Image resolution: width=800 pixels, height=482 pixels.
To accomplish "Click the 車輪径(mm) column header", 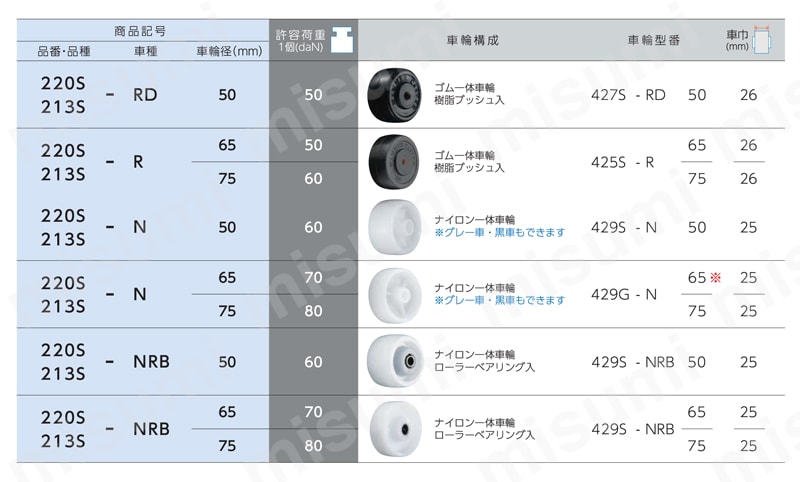I will click(x=229, y=52).
